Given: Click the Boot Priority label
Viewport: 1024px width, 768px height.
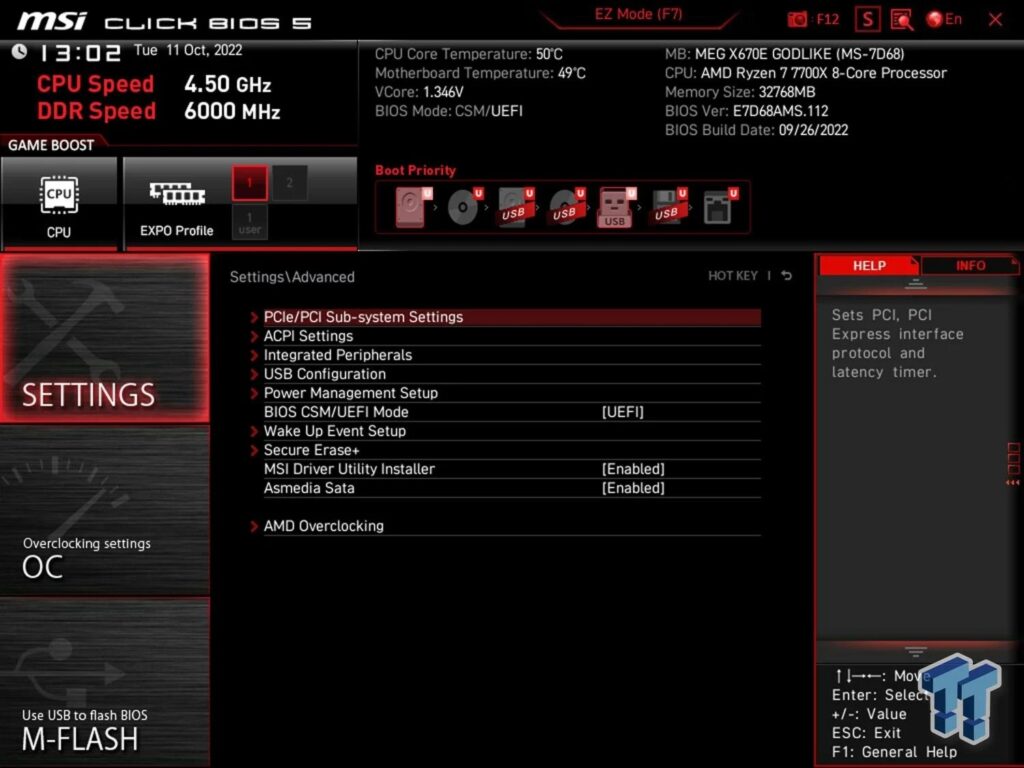Looking at the screenshot, I should tap(415, 170).
